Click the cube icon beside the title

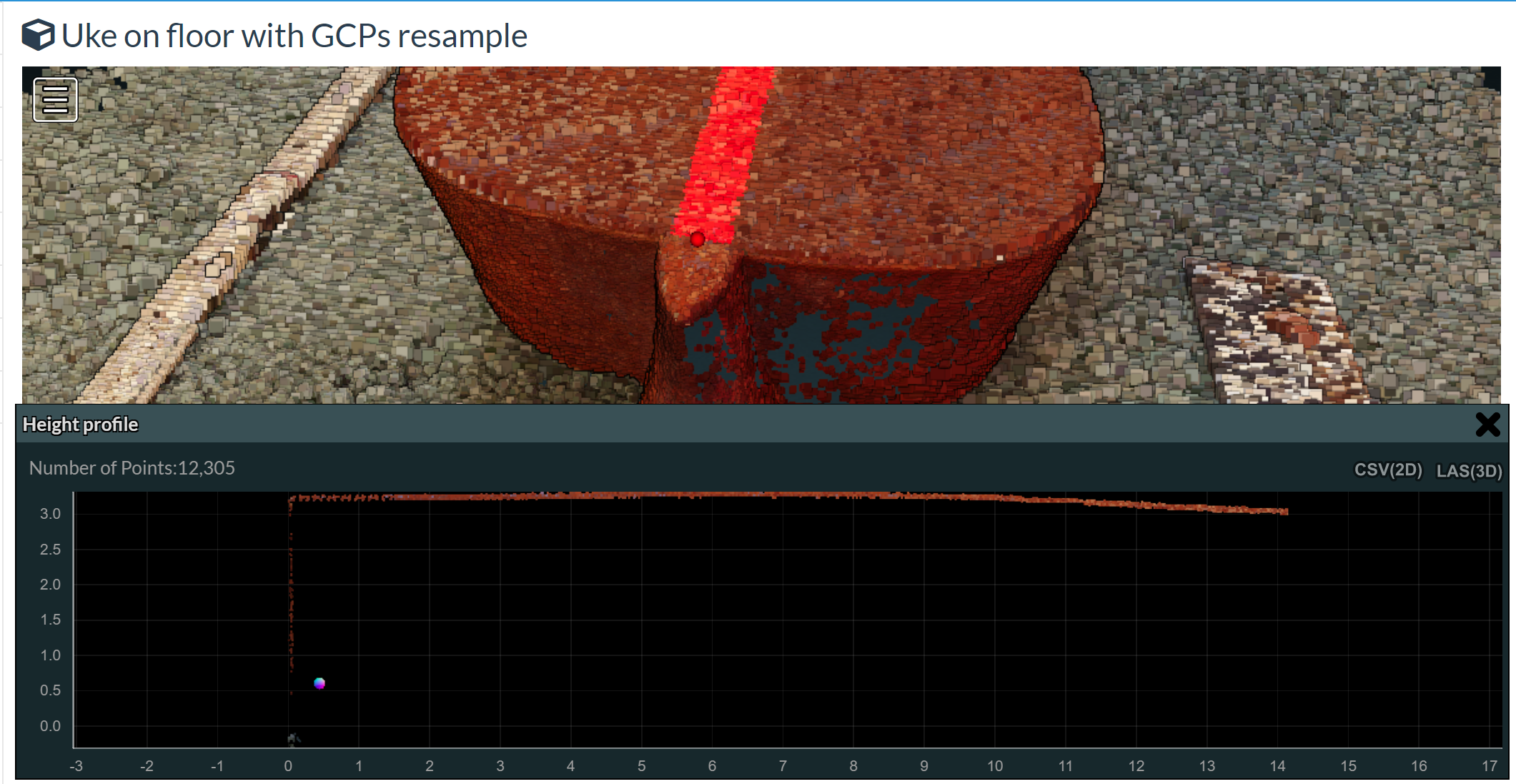pos(37,35)
